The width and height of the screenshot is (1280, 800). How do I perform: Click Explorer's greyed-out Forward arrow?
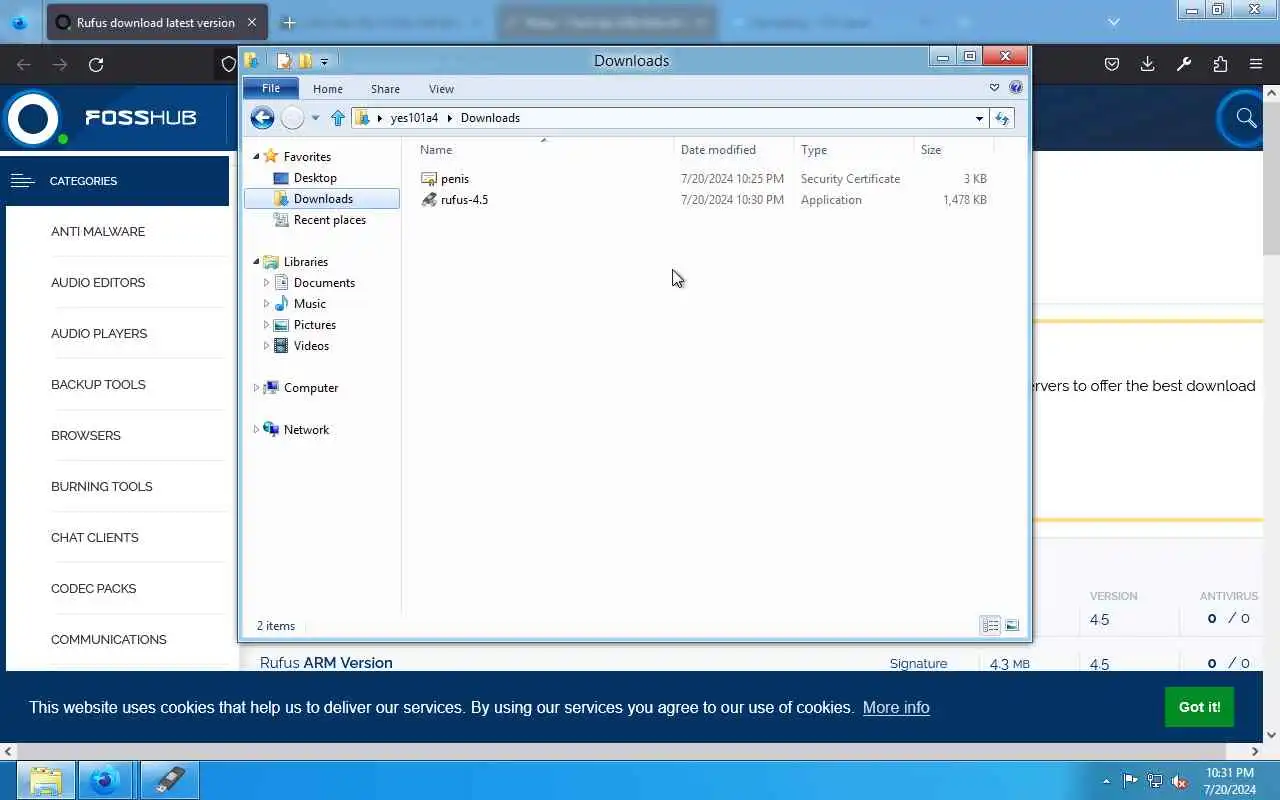292,118
